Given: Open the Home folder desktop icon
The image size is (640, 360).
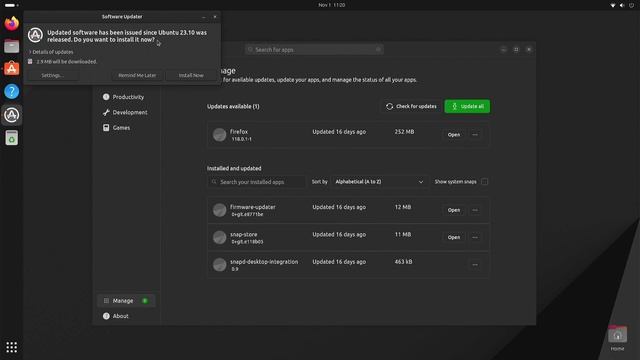Looking at the screenshot, I should coord(617,338).
